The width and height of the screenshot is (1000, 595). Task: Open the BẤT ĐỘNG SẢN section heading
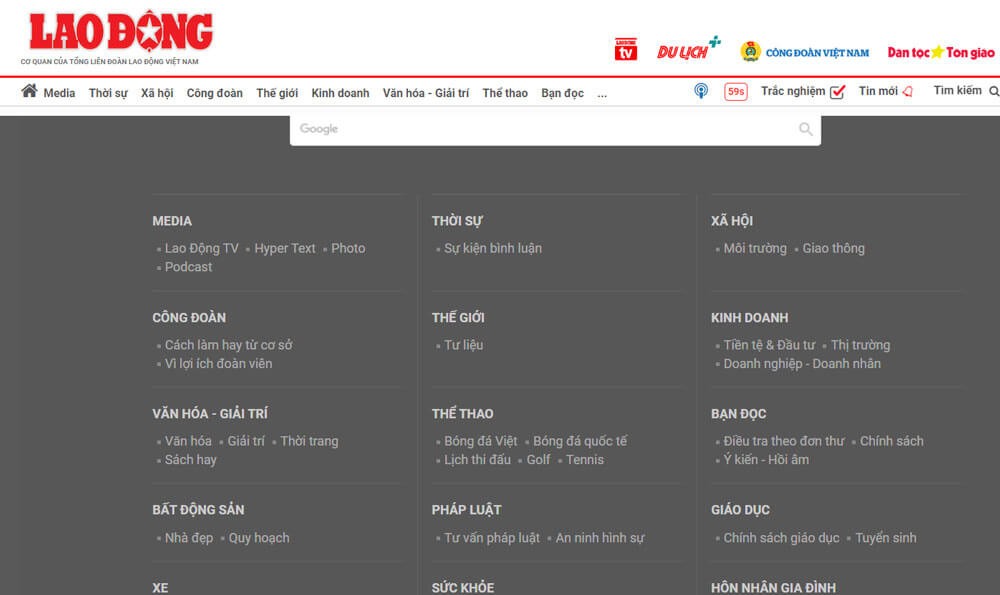click(x=198, y=510)
